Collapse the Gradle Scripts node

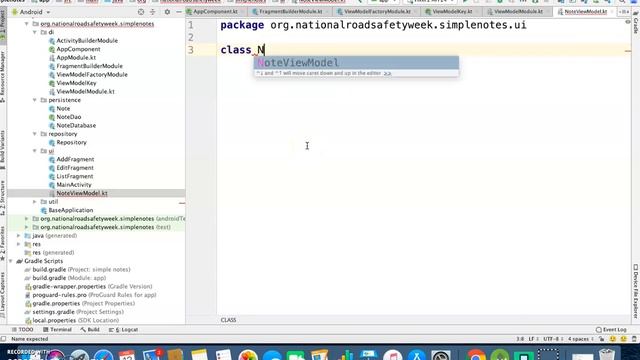11,261
